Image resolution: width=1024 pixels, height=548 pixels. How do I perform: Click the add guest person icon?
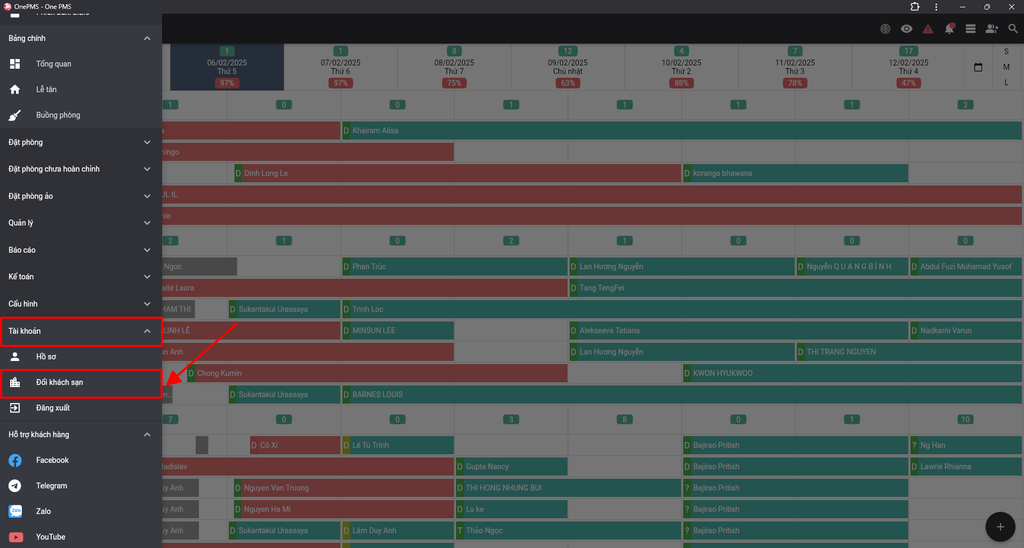[991, 29]
